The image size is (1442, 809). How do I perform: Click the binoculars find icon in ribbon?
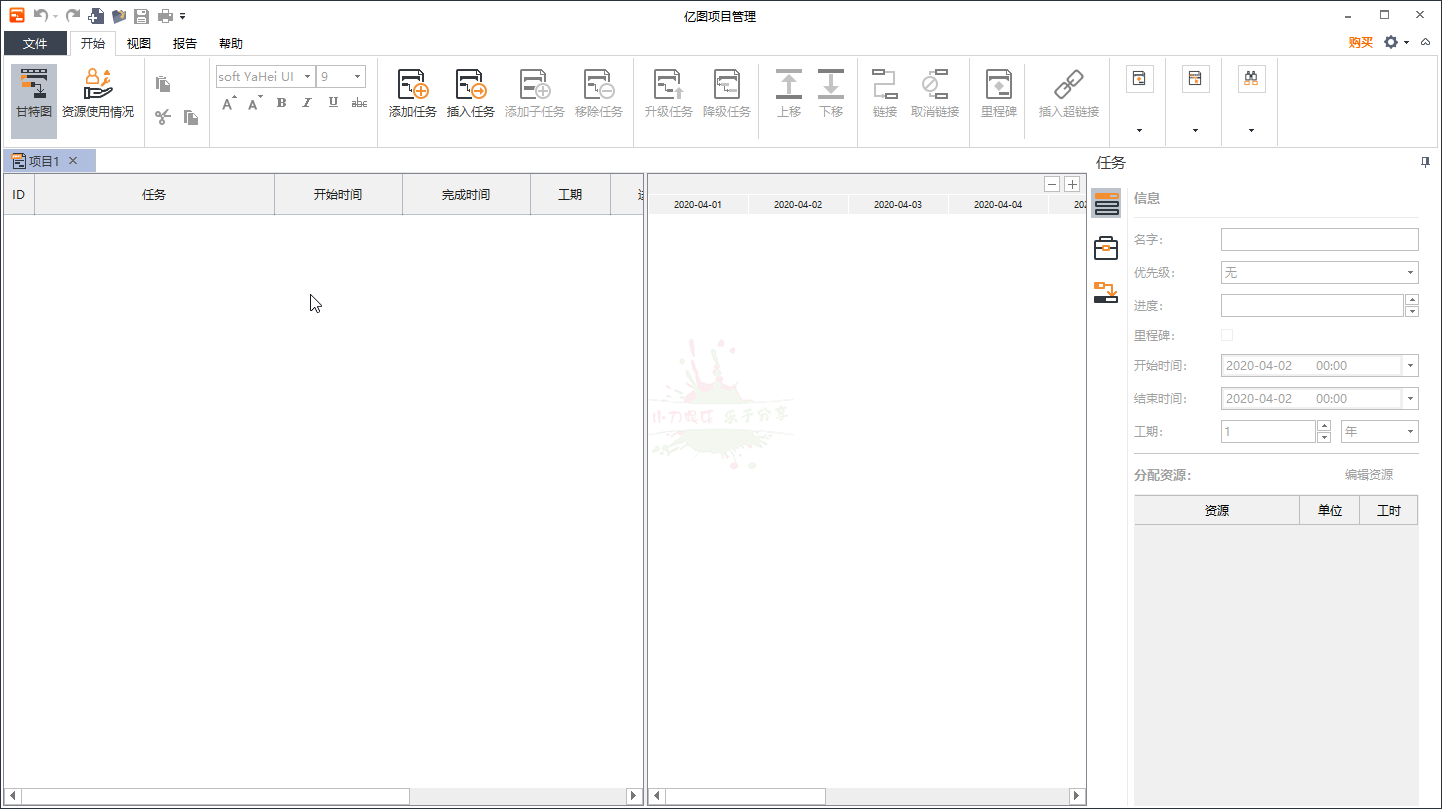point(1251,79)
